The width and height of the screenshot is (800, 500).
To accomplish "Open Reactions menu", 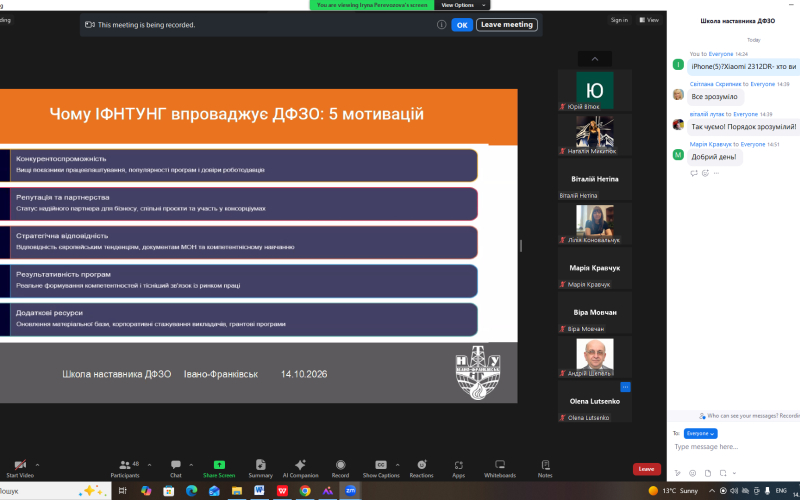I will (x=421, y=468).
